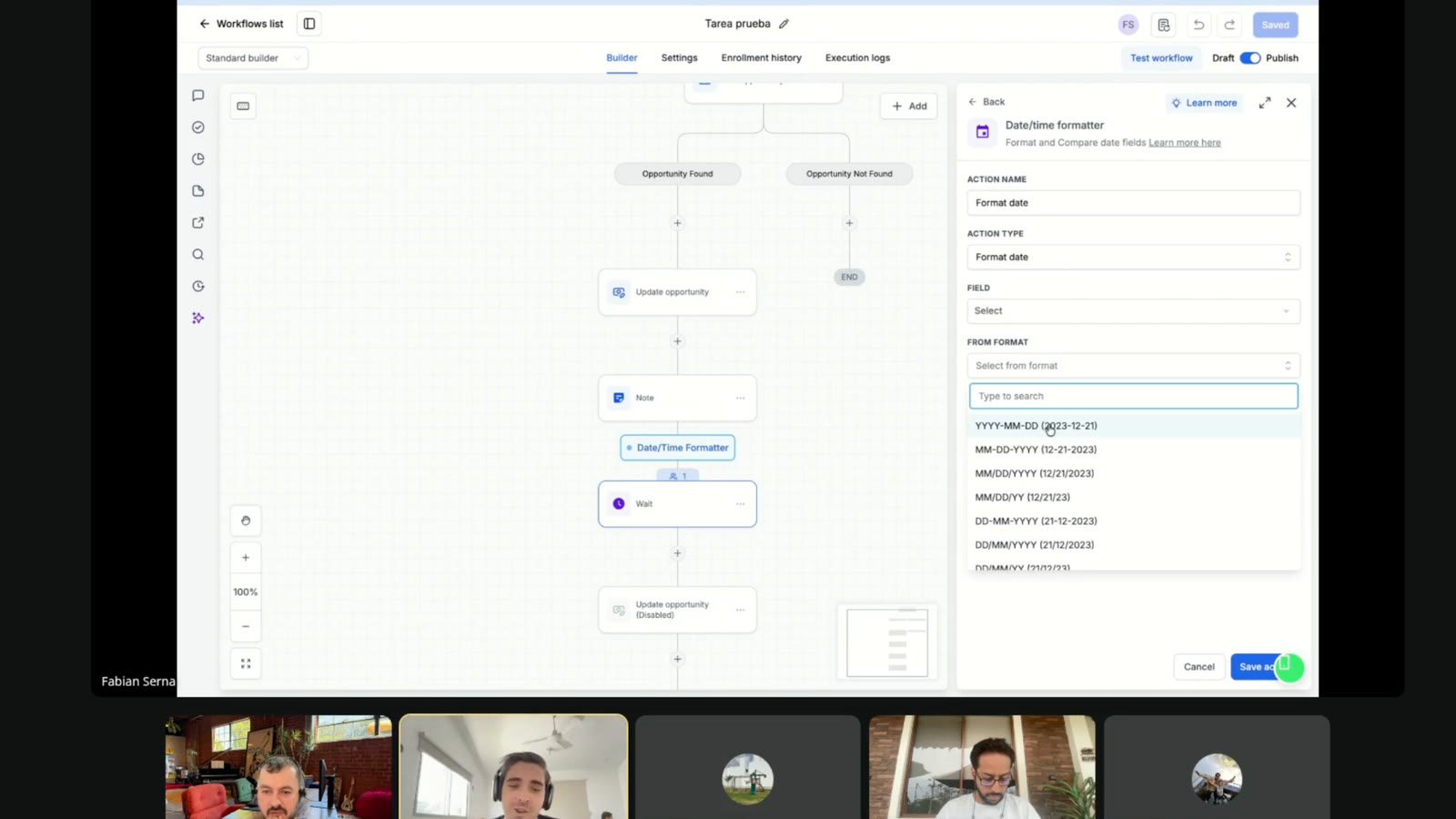
Task: Choose the MM/DD/YYYY (12/21/2023) format option
Action: (x=1134, y=473)
